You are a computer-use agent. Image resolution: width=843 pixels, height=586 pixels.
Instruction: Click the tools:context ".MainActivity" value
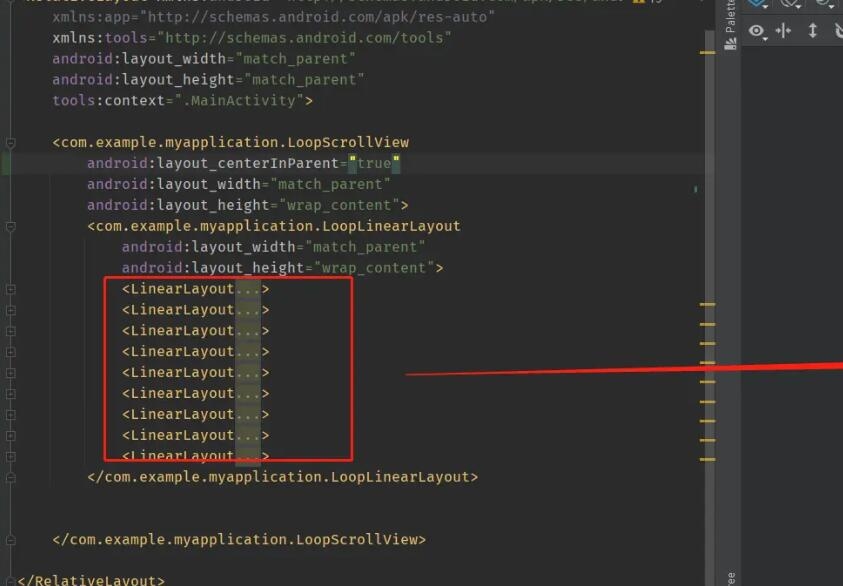coord(258,100)
